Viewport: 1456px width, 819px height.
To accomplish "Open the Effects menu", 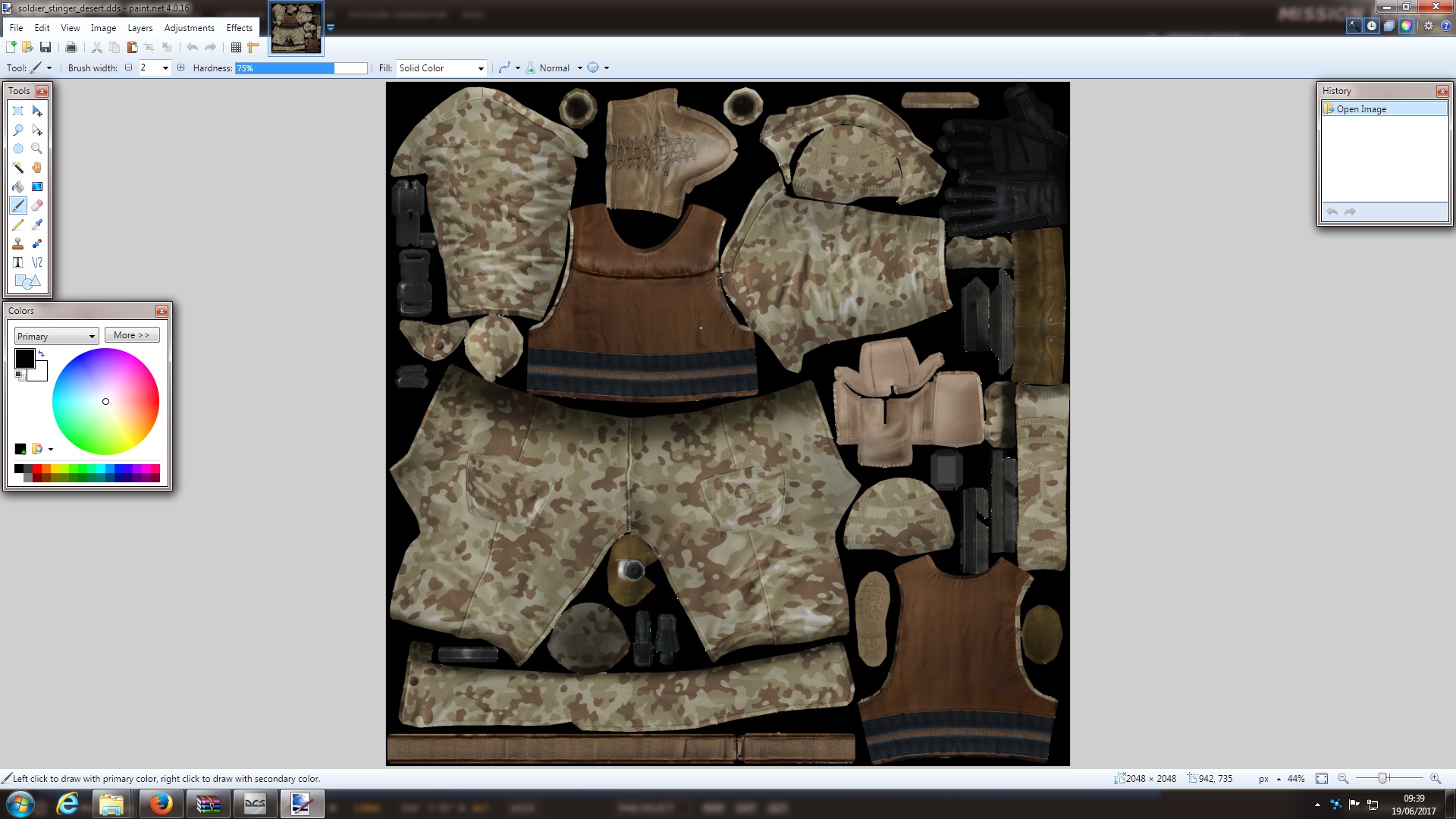I will click(240, 27).
